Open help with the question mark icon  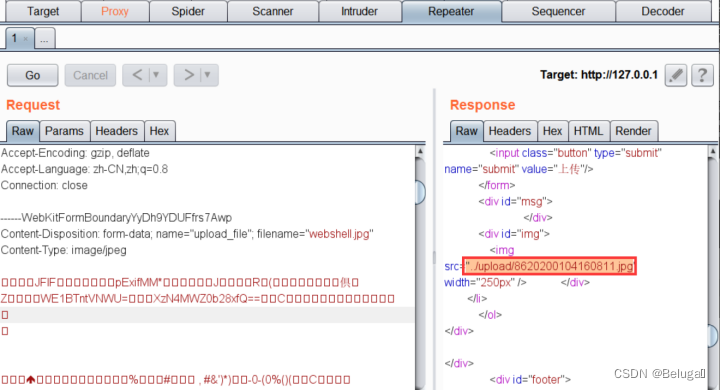[703, 75]
